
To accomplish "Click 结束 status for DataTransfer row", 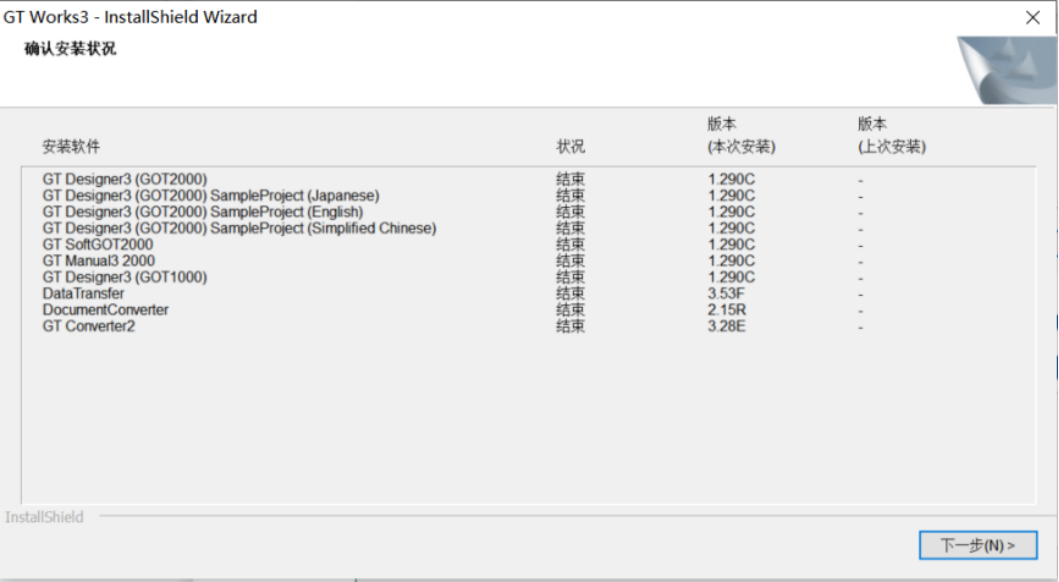I will 571,294.
